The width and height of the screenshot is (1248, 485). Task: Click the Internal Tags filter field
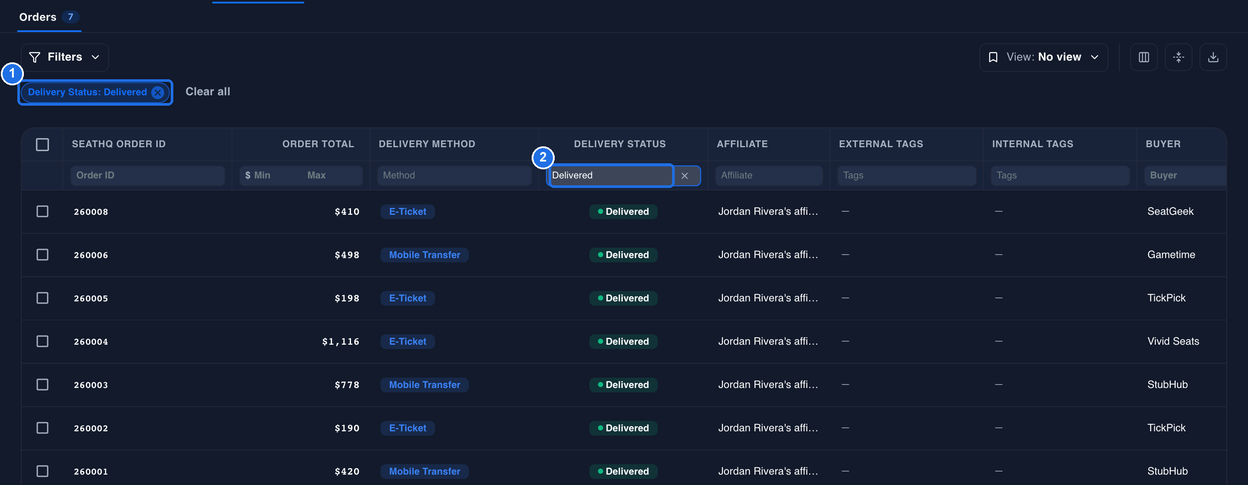(x=1060, y=175)
